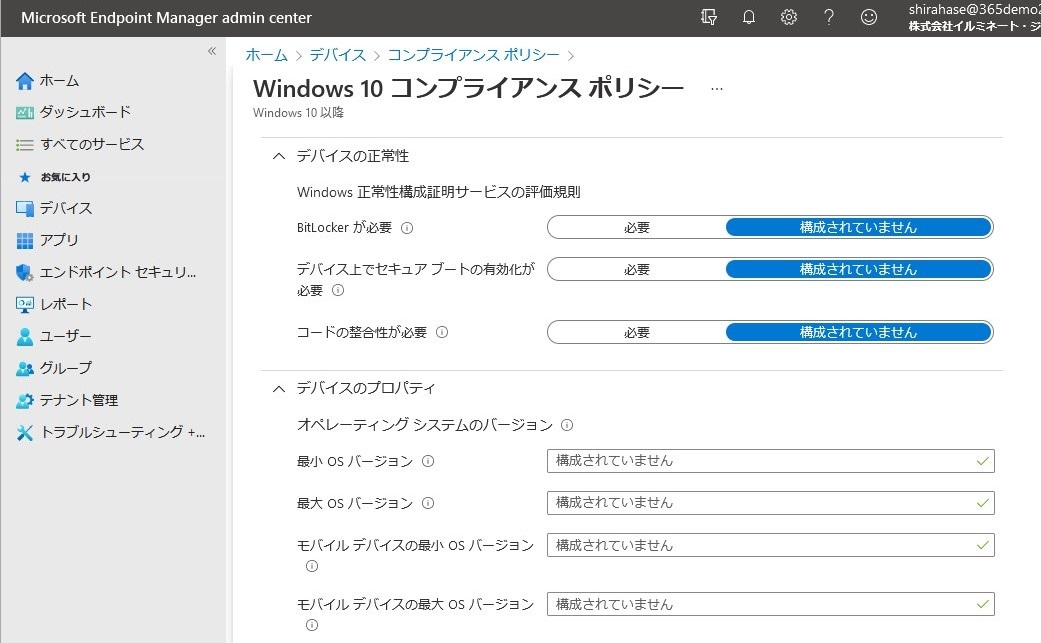1041x643 pixels.
Task: Open the settings gear in the header
Action: tap(789, 17)
